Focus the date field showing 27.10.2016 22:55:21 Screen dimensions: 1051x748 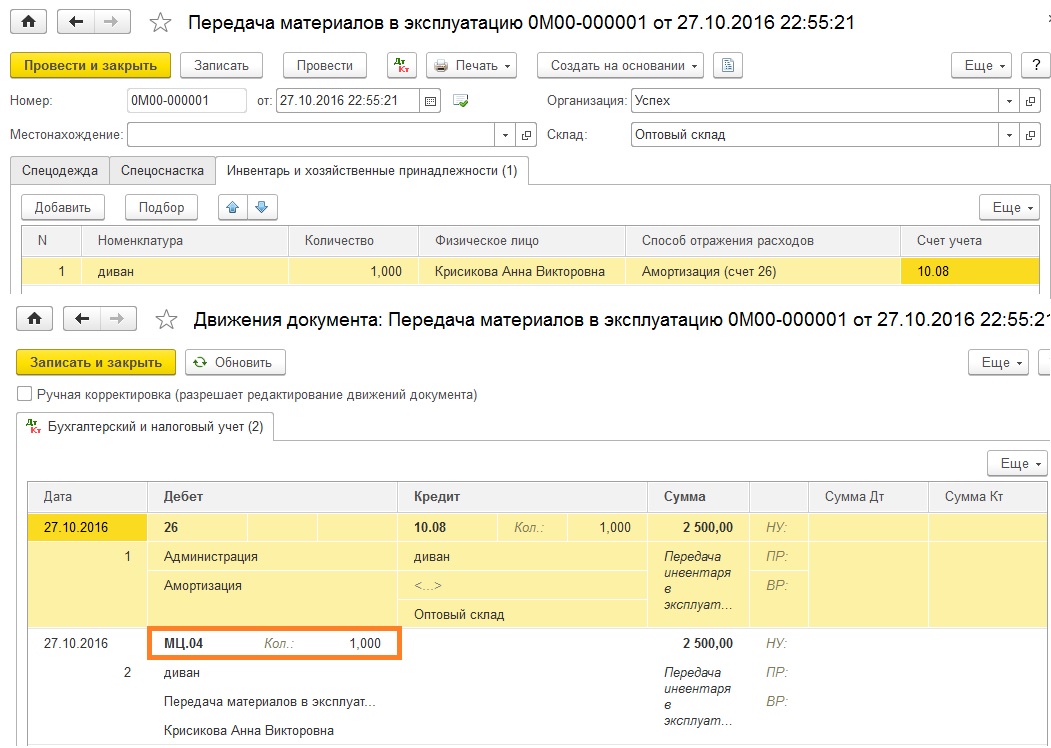[347, 101]
